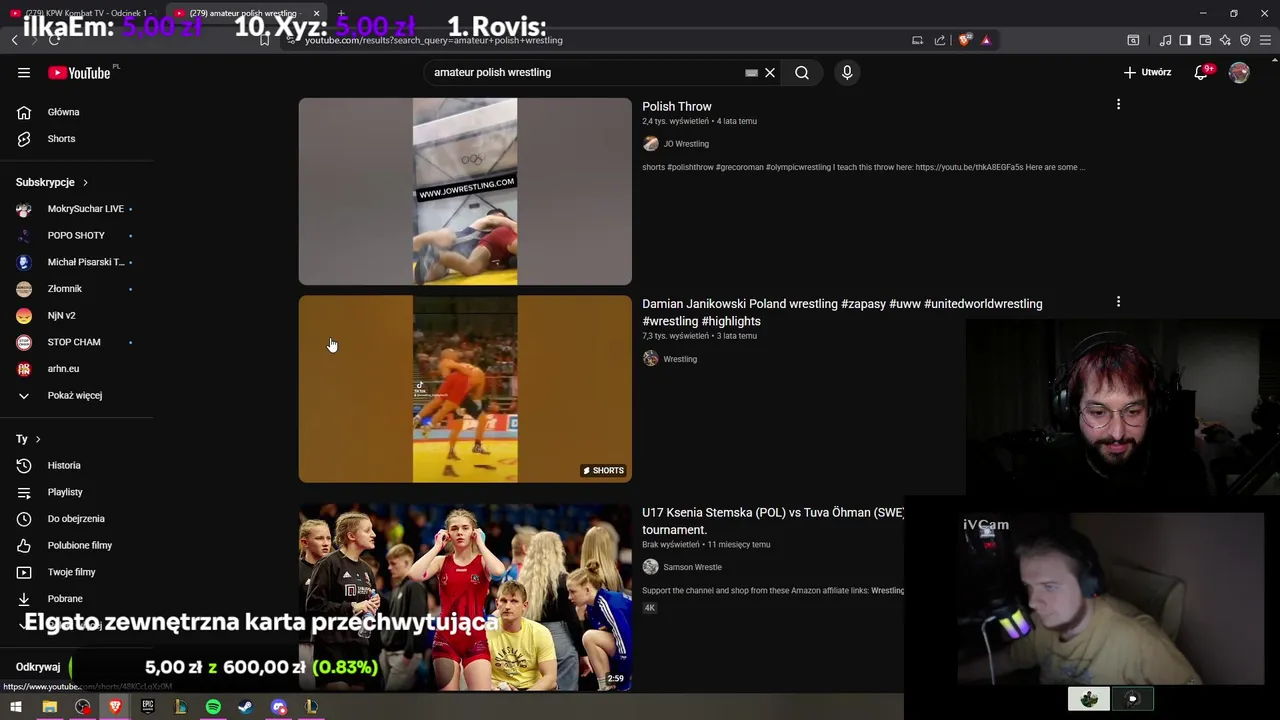Open File Explorer from taskbar

[49, 707]
